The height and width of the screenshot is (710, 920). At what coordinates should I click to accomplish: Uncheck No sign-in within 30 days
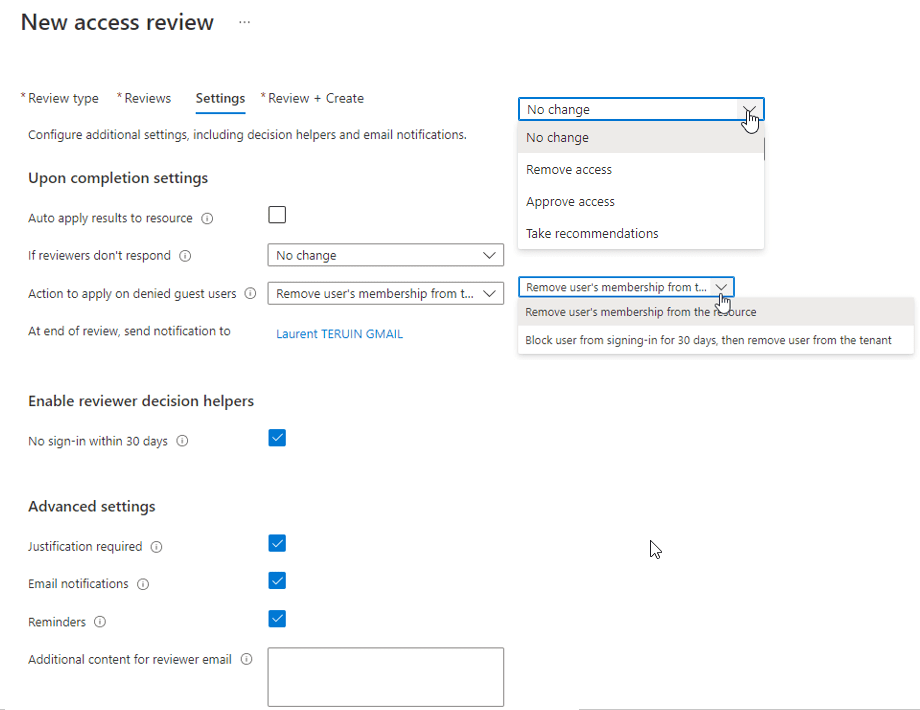pos(277,438)
